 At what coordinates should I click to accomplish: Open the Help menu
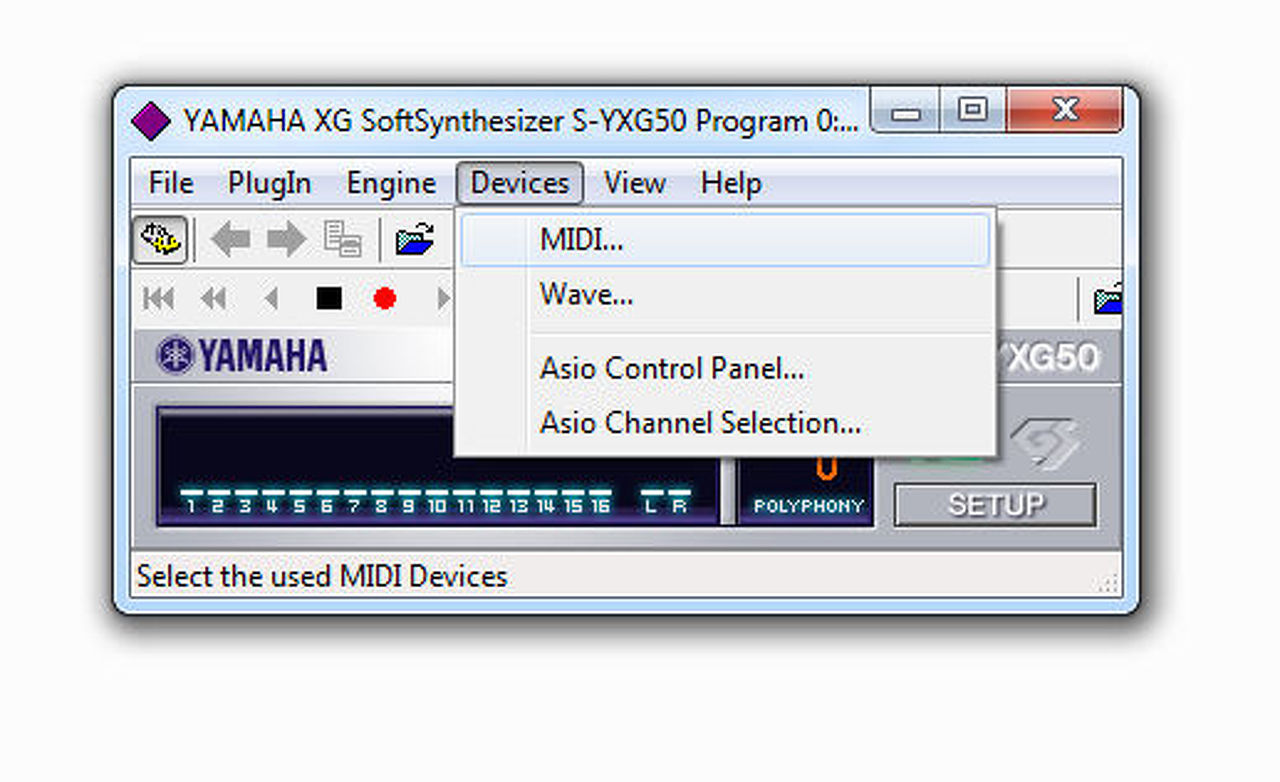pos(731,183)
